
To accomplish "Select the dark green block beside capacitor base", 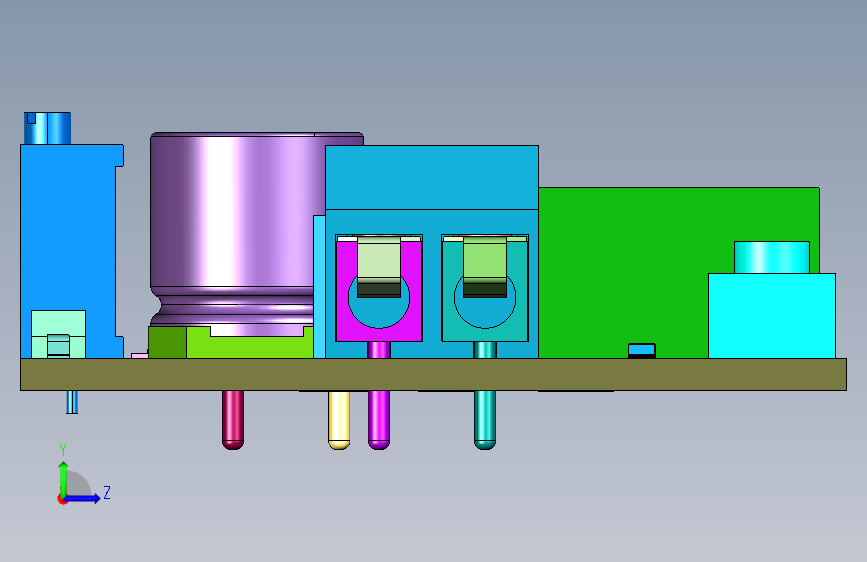I will [168, 342].
